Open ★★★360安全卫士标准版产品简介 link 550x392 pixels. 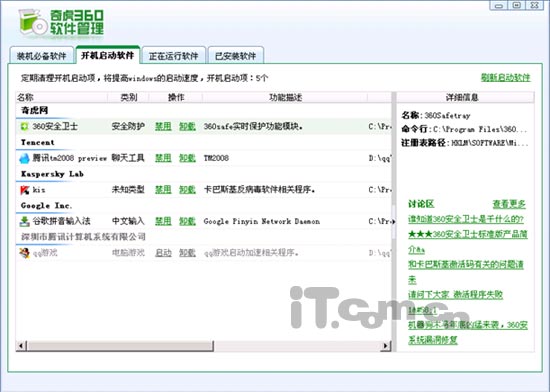468,234
